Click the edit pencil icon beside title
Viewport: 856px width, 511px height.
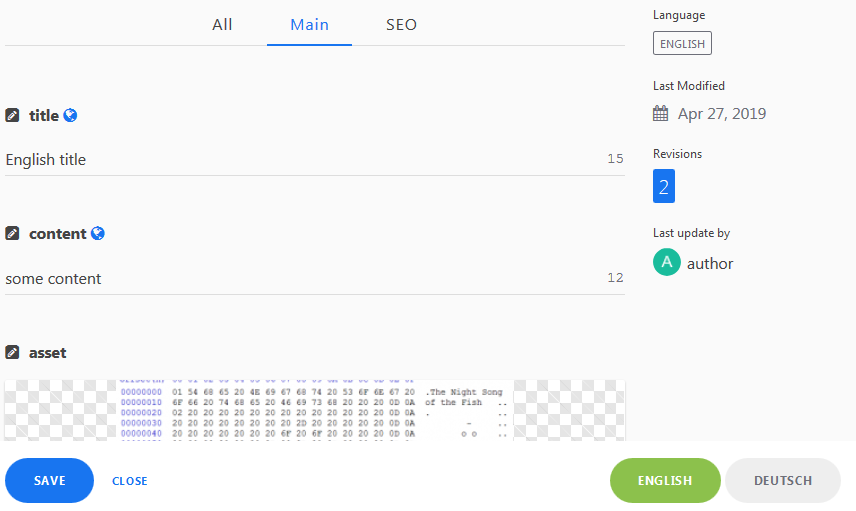pyautogui.click(x=12, y=115)
